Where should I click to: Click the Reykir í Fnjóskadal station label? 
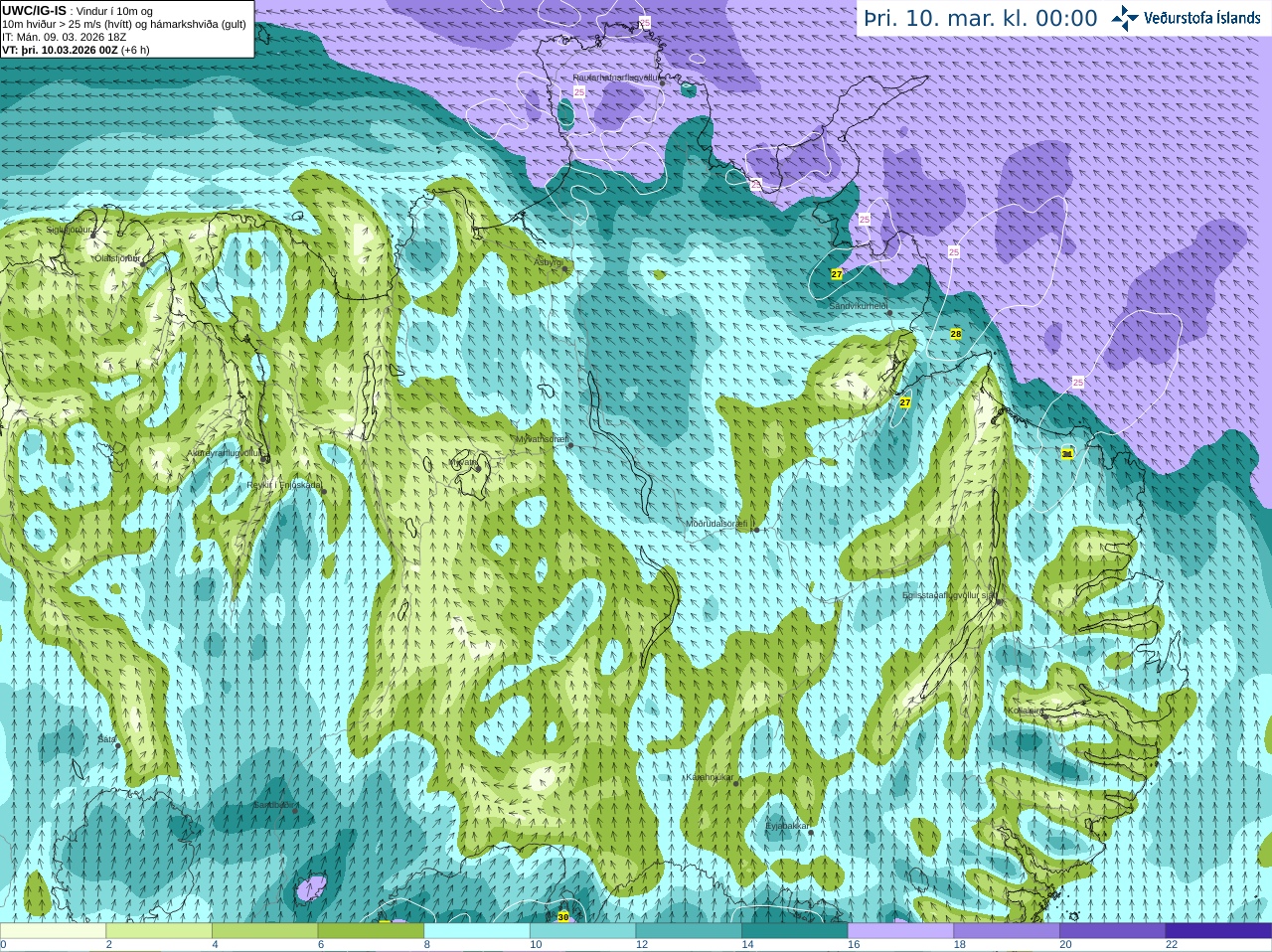(x=284, y=485)
